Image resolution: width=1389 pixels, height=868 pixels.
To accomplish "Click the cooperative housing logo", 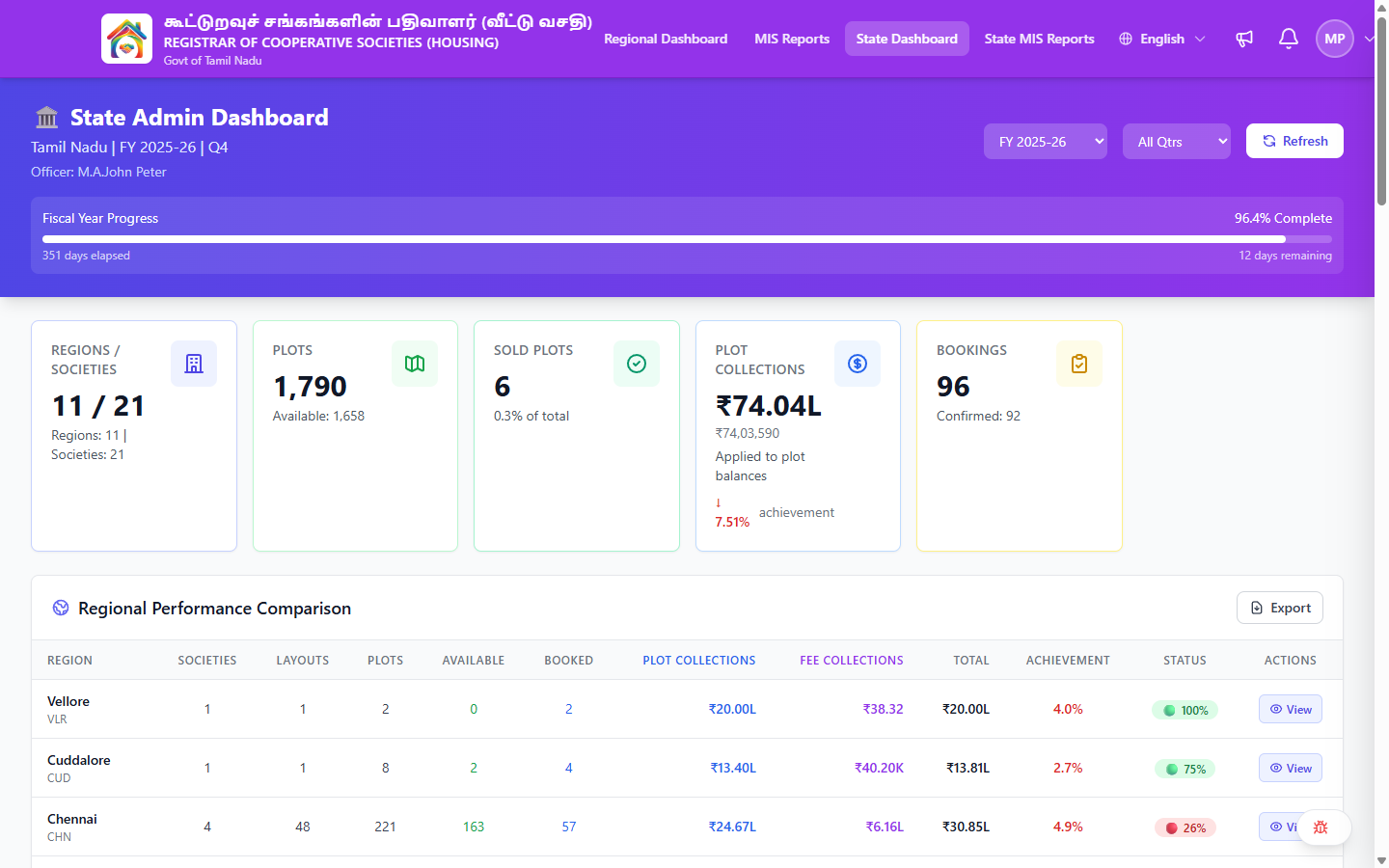I will tap(126, 39).
